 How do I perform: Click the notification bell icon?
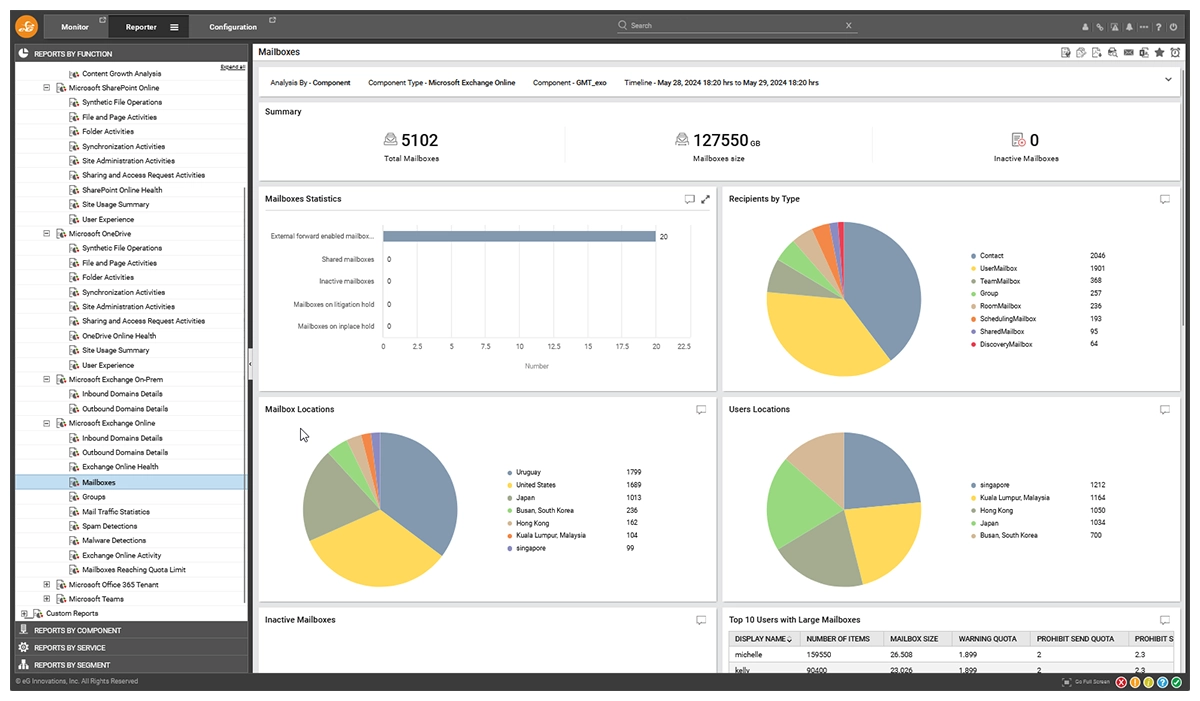click(x=1129, y=27)
